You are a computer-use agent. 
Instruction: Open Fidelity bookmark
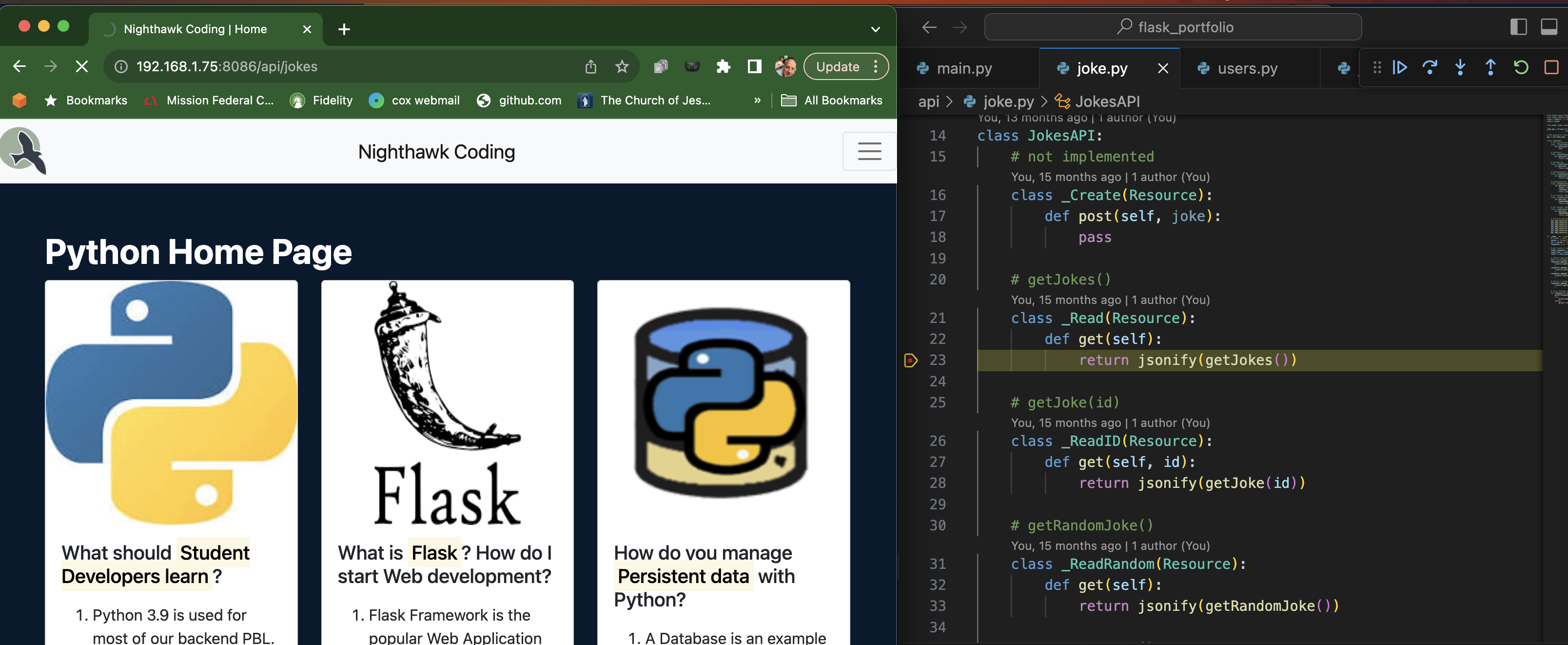(x=322, y=101)
